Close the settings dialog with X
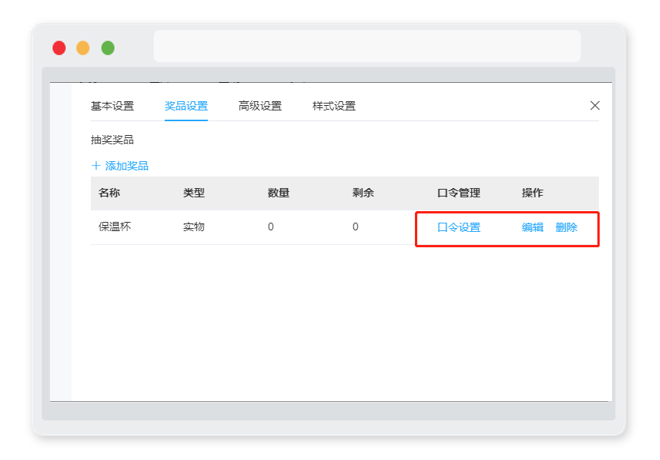This screenshot has width=660, height=460. coord(595,106)
